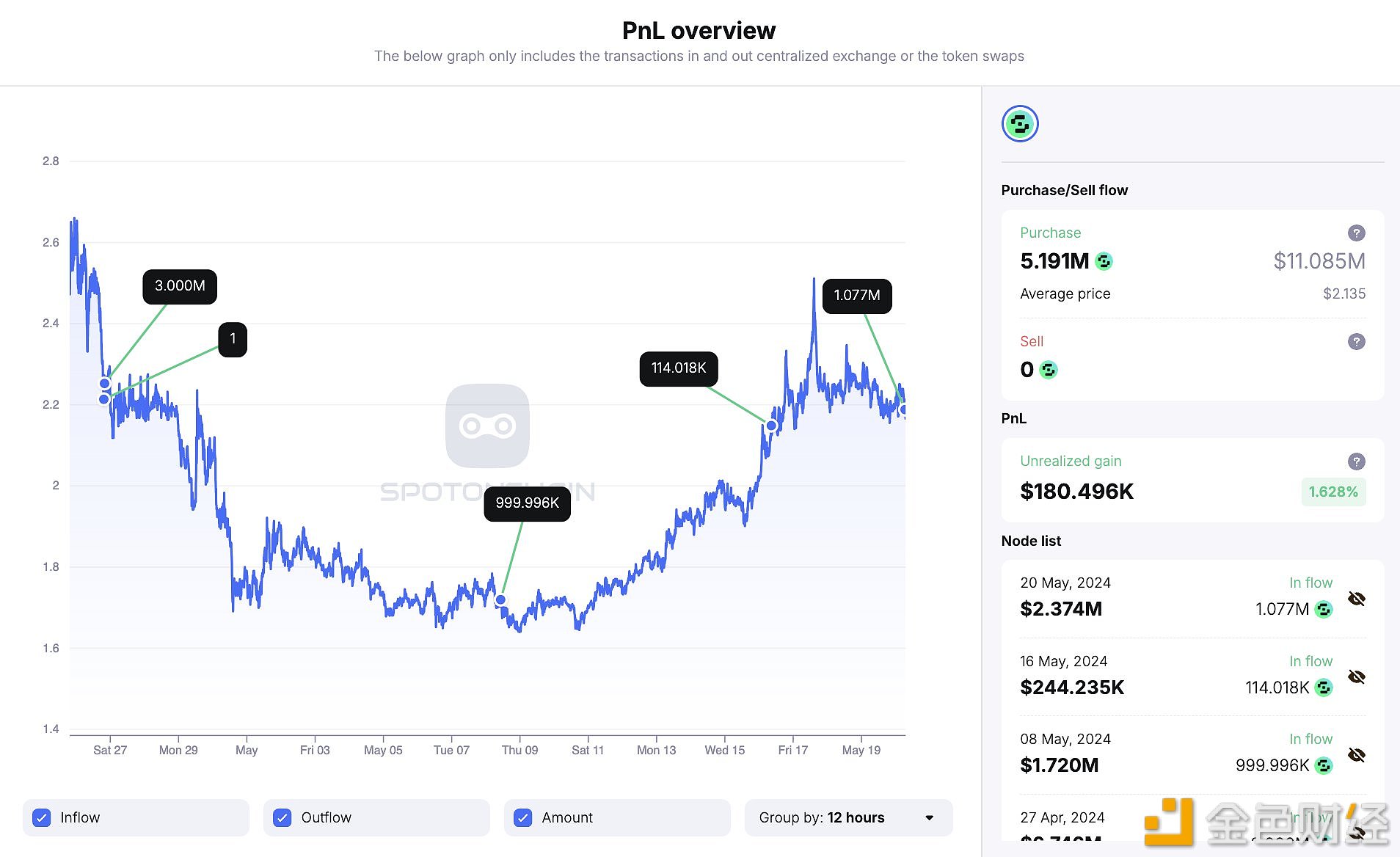Hide the 16 May, 2024 node
The height and width of the screenshot is (857, 1400).
coord(1357,677)
